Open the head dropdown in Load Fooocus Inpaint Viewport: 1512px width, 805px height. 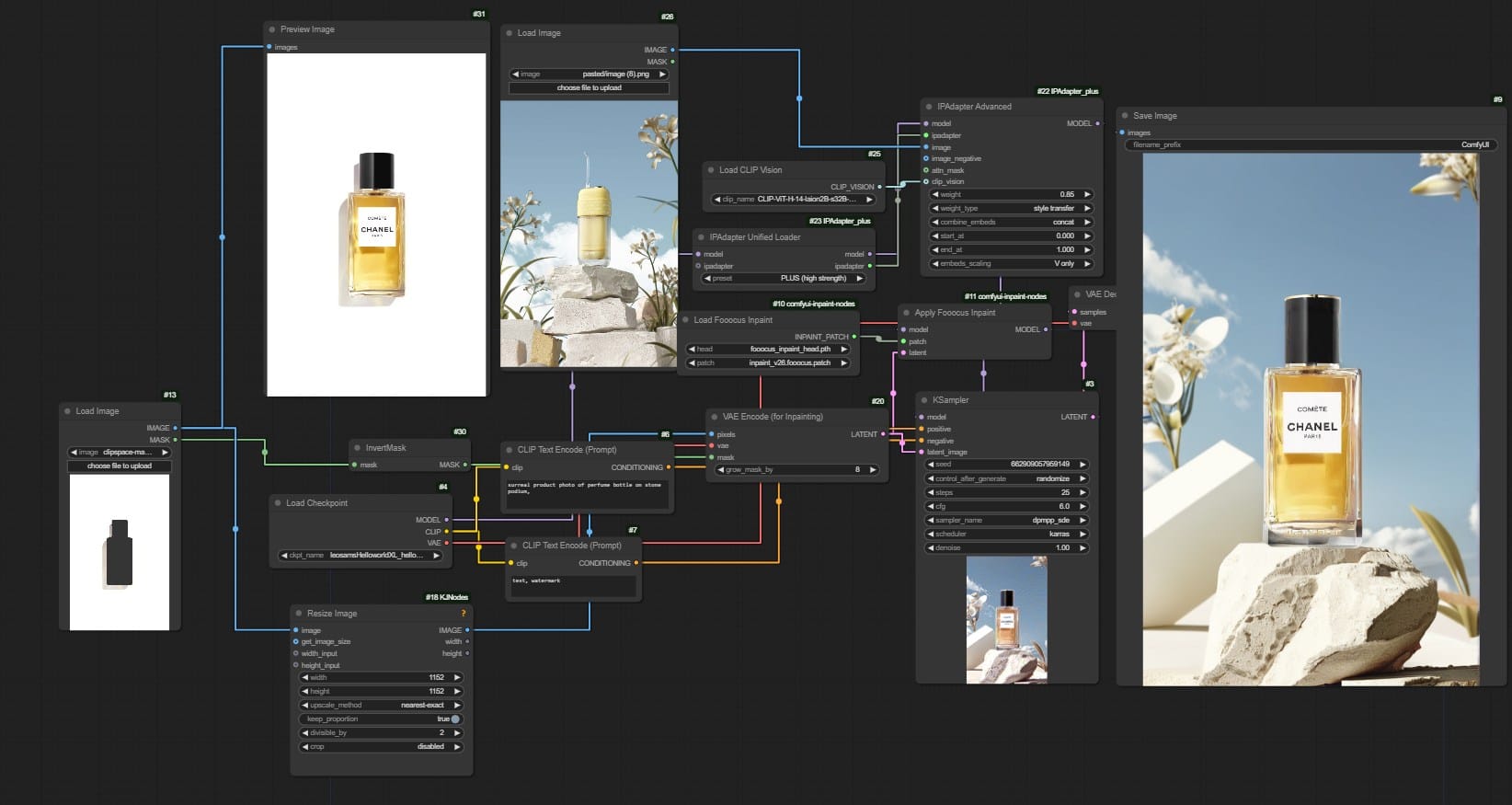tap(768, 350)
